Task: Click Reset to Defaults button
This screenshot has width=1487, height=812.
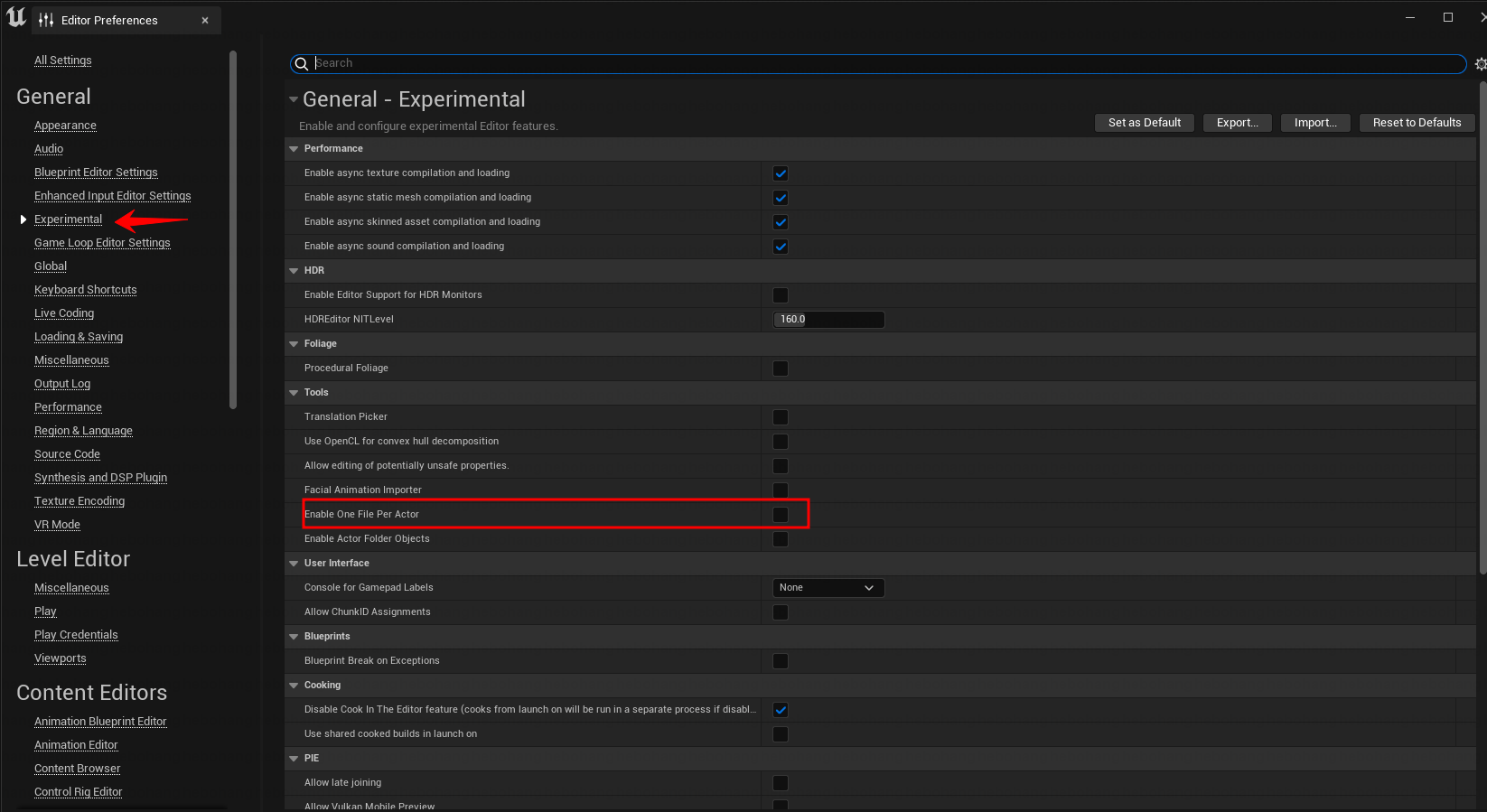Action: pos(1417,123)
